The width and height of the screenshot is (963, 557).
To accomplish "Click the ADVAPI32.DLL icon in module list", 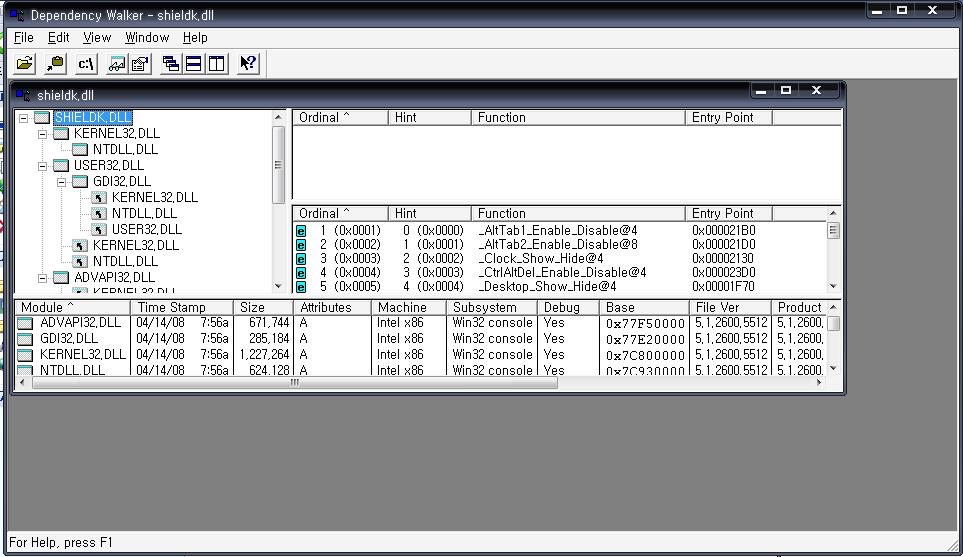I will coord(25,323).
